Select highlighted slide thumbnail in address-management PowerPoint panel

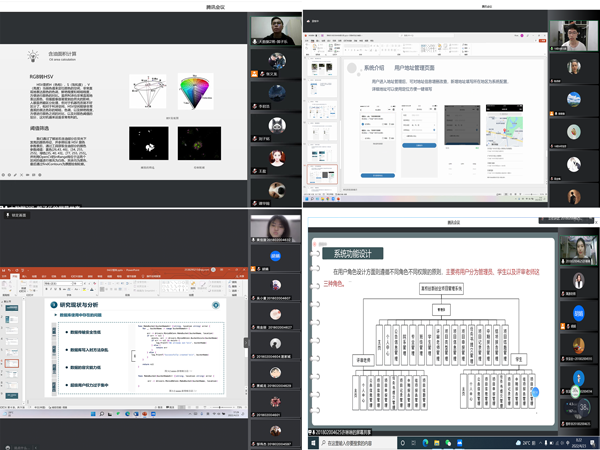coord(322,174)
